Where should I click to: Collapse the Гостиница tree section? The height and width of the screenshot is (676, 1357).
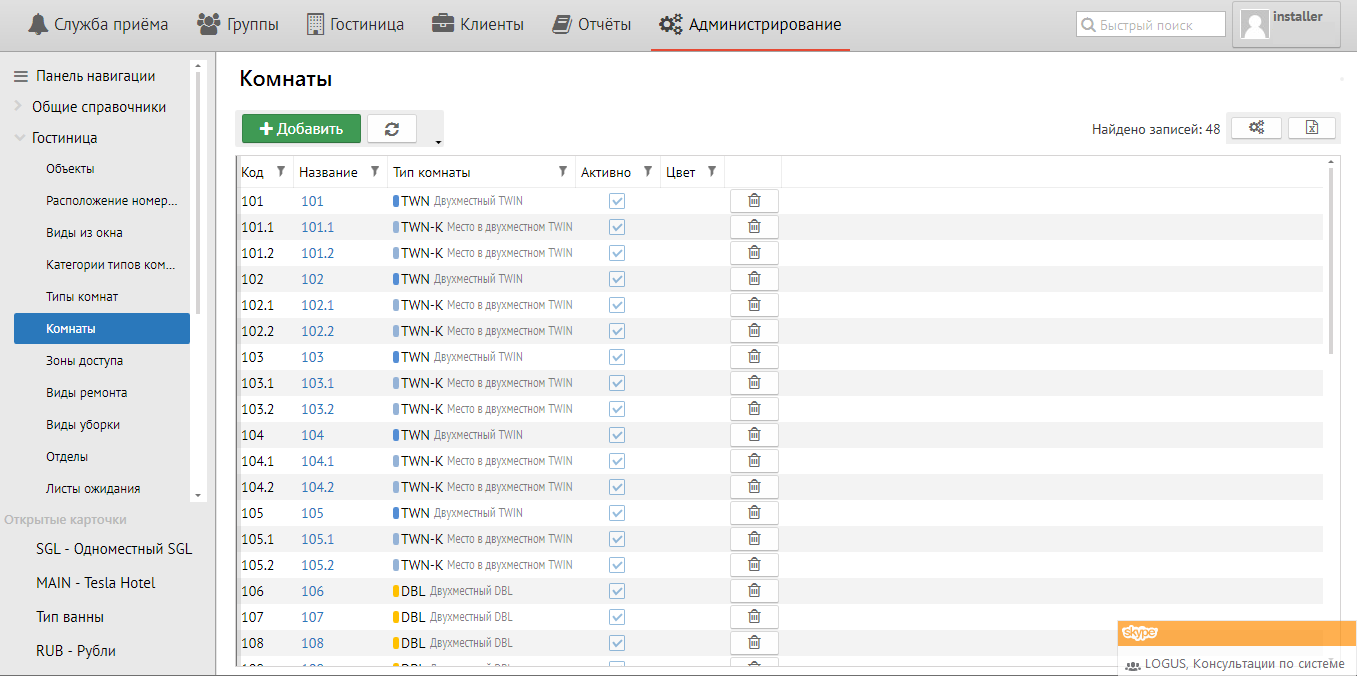pyautogui.click(x=19, y=138)
